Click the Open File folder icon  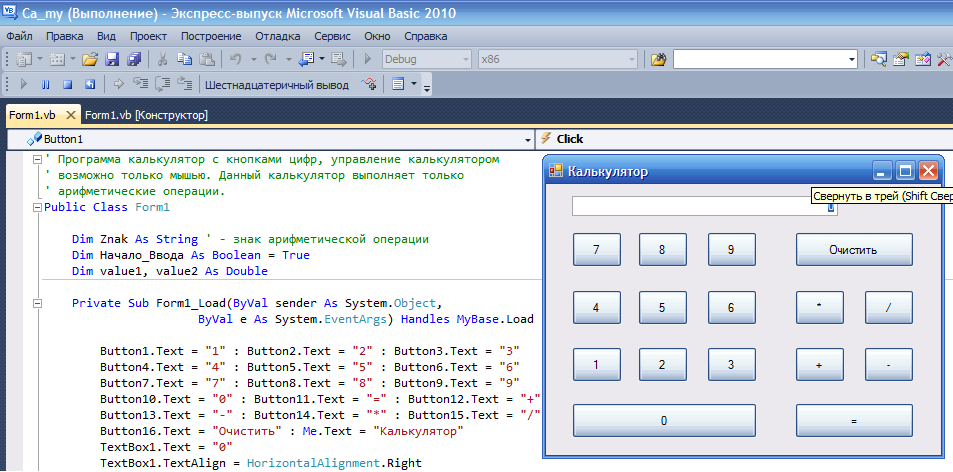click(90, 60)
